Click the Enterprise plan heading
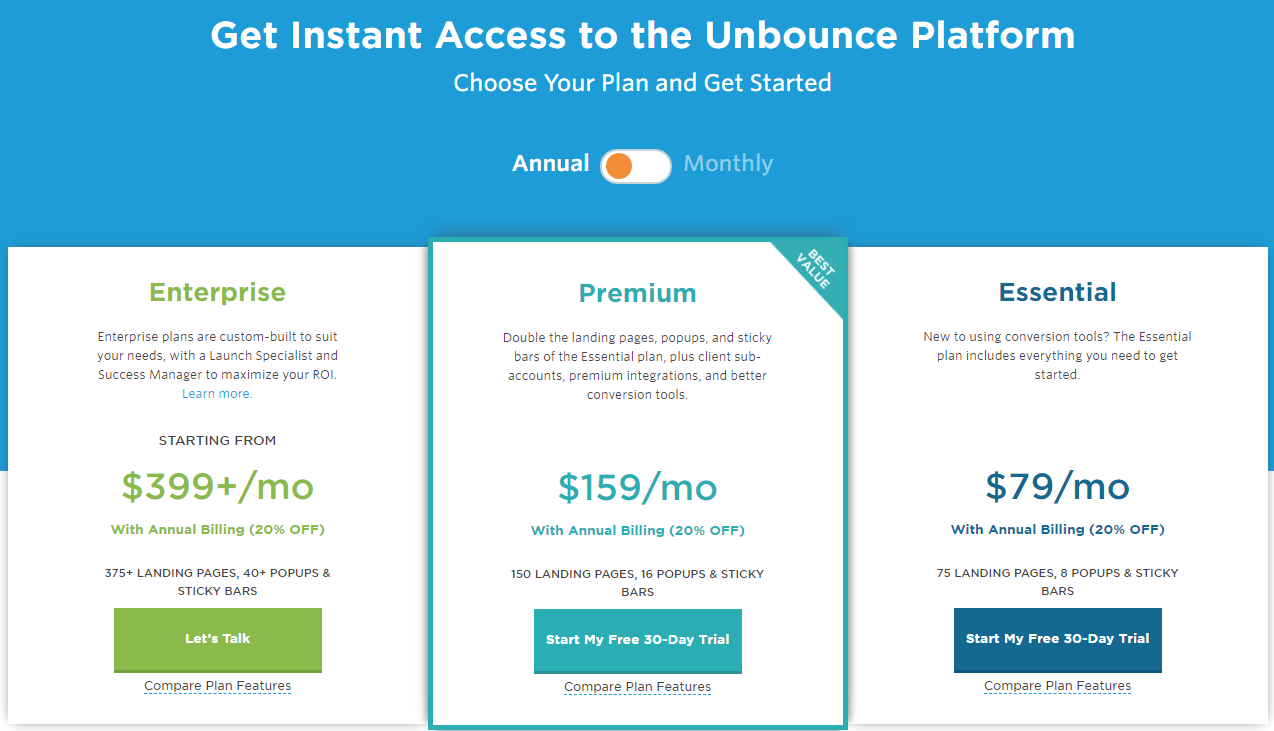This screenshot has width=1274, height=731. coord(218,292)
